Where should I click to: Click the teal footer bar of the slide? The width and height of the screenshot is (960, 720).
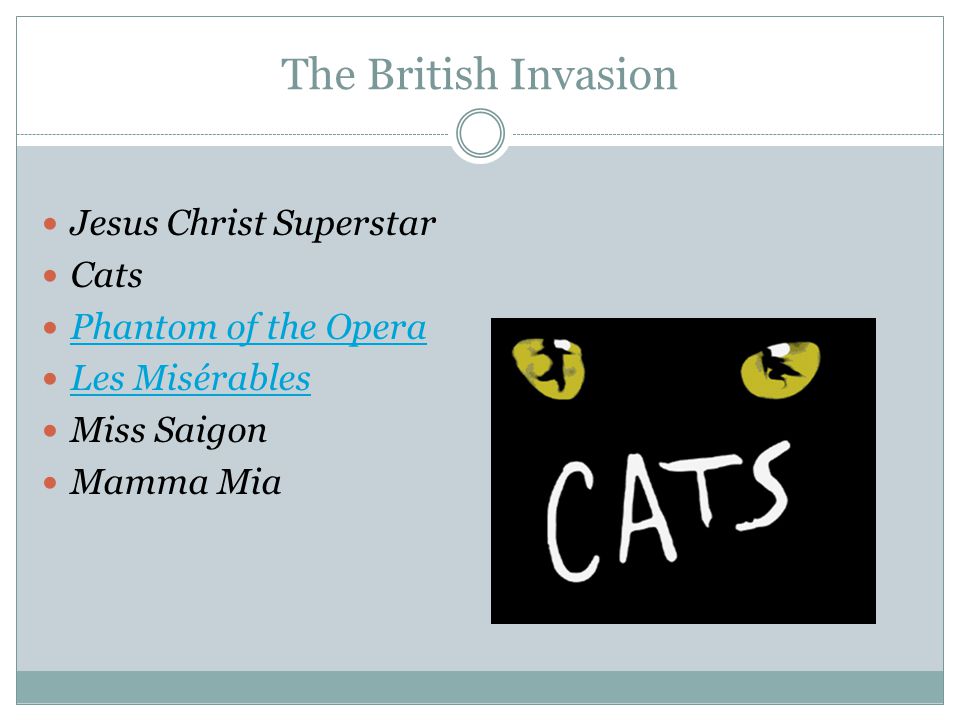(480, 687)
